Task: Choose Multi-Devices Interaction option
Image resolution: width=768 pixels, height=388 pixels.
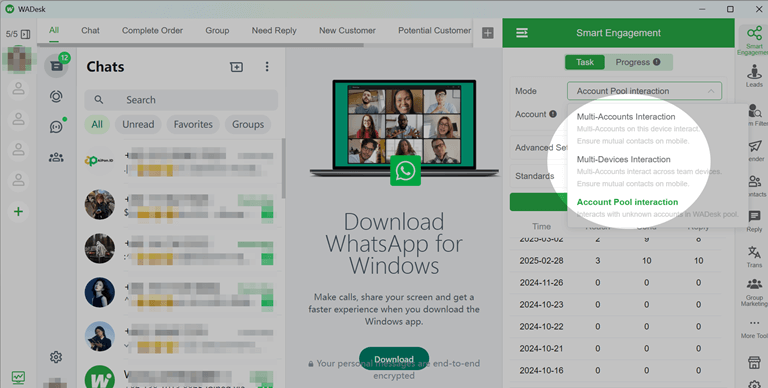Action: (x=624, y=159)
